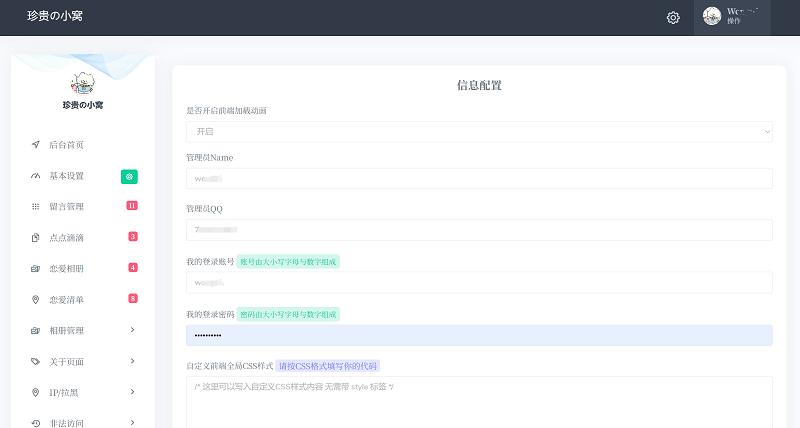The width and height of the screenshot is (800, 428).
Task: Click the 后台首页 navigation arrow icon
Action: tap(36, 145)
